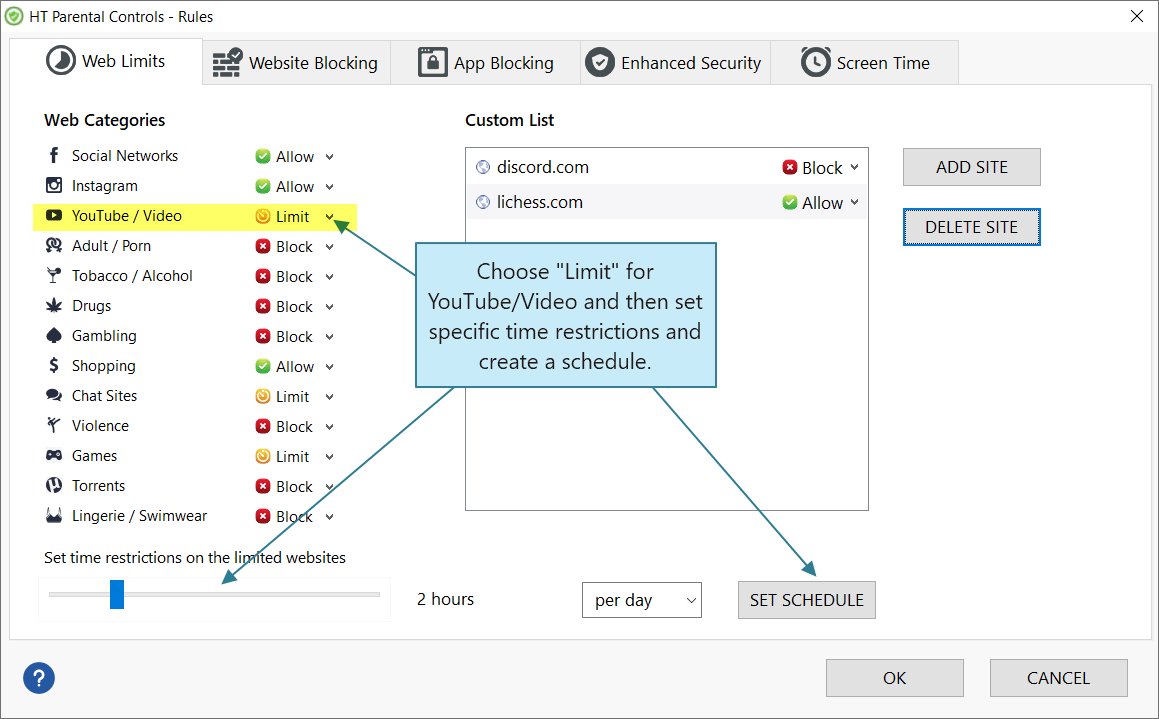Open the lichess.com Allow dropdown
The width and height of the screenshot is (1159, 719).
[x=854, y=202]
